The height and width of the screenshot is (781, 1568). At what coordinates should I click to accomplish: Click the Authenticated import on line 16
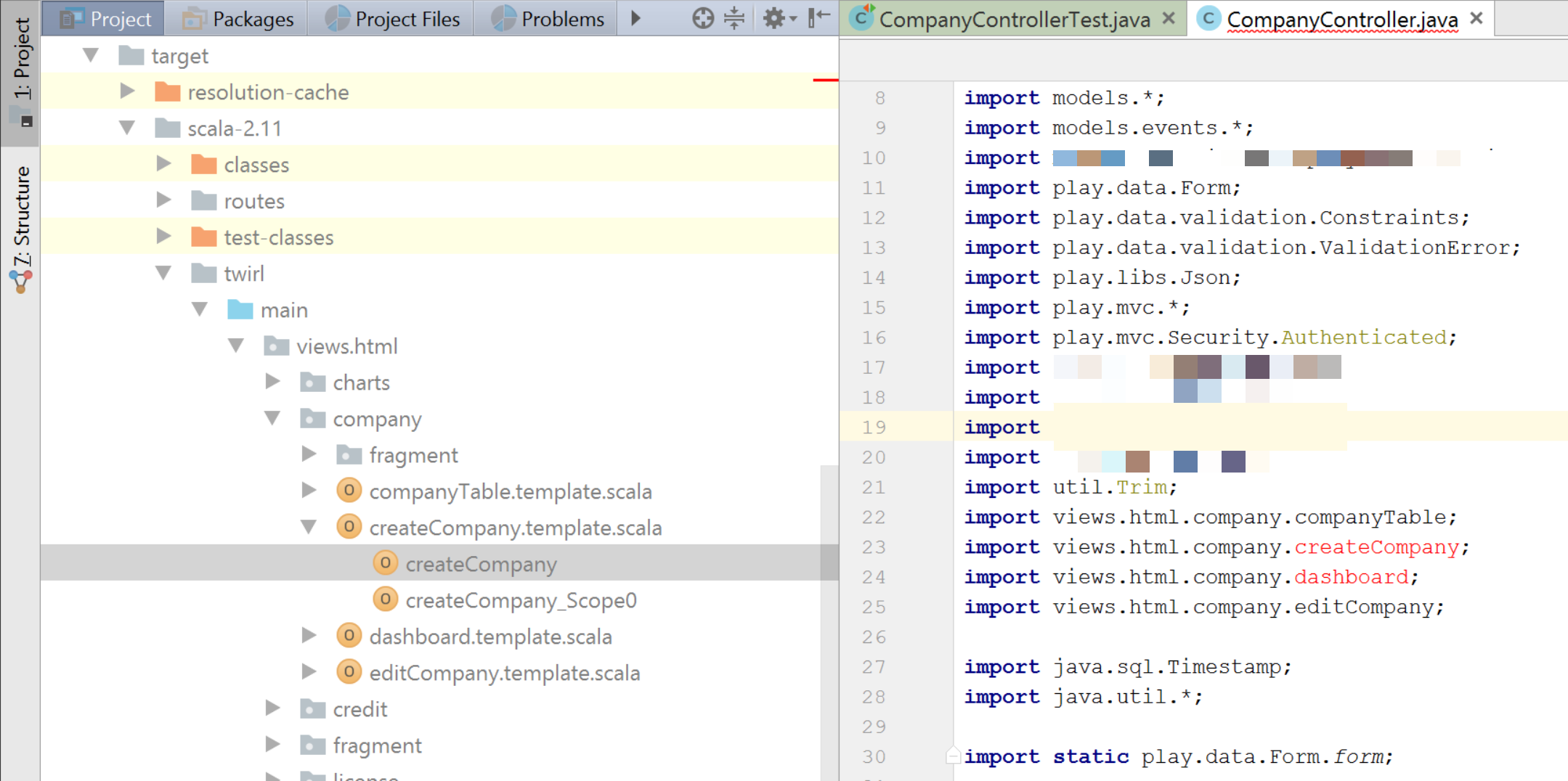1363,338
